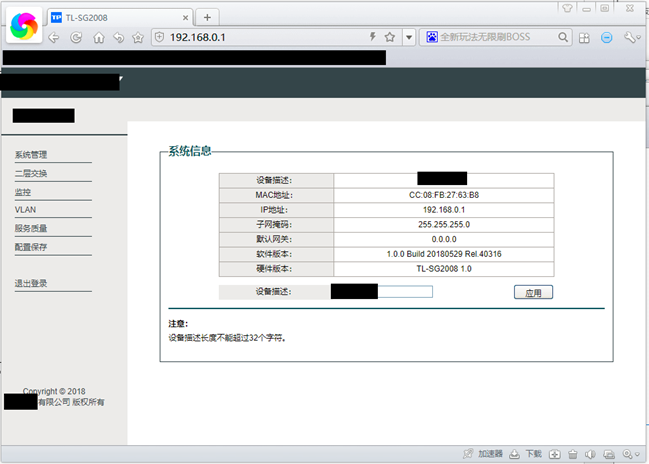Viewport: 649px width, 464px height.
Task: Click the 下载 download status bar item
Action: [526, 454]
